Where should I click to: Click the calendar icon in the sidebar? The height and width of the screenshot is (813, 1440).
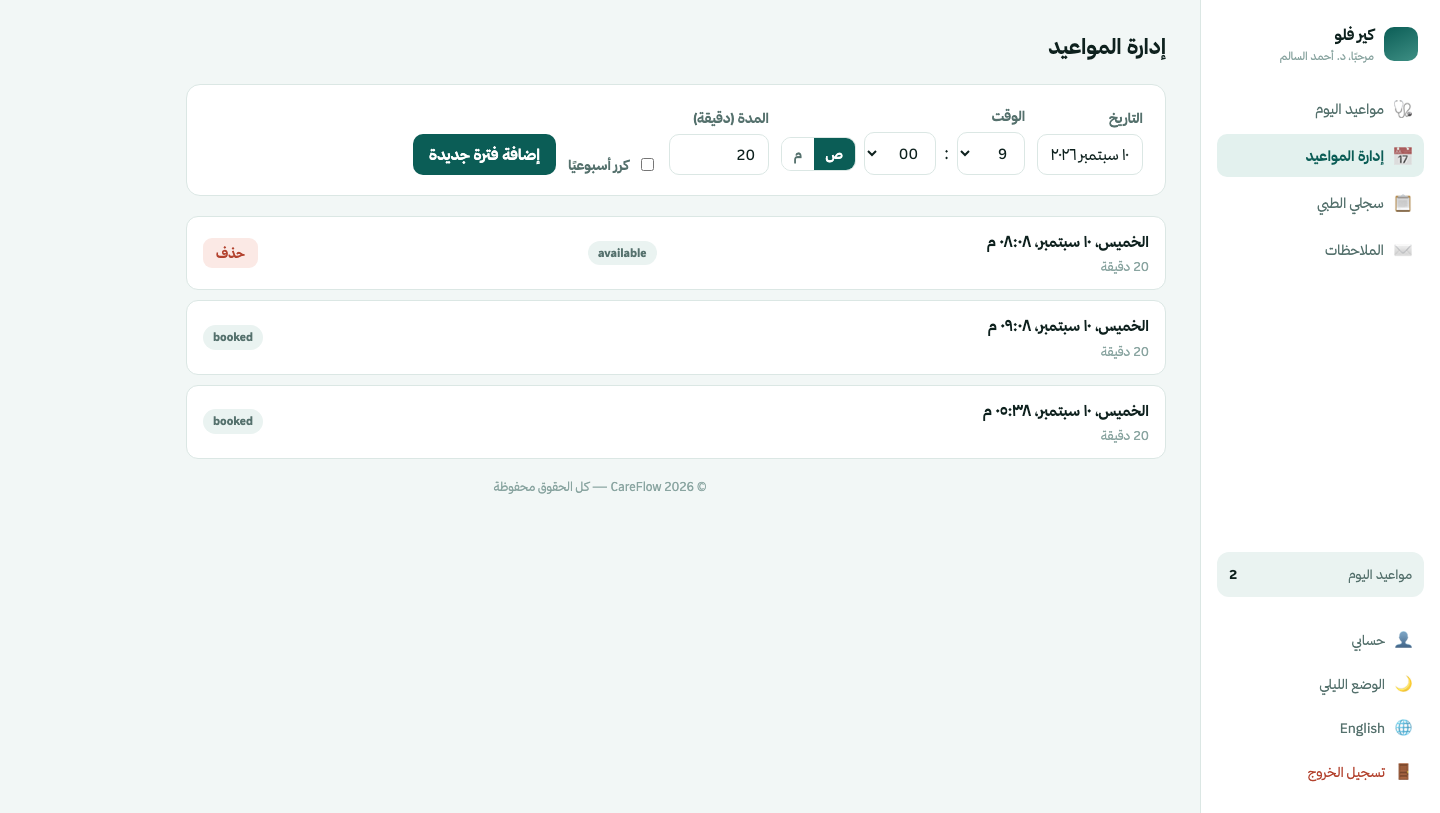(x=1403, y=156)
